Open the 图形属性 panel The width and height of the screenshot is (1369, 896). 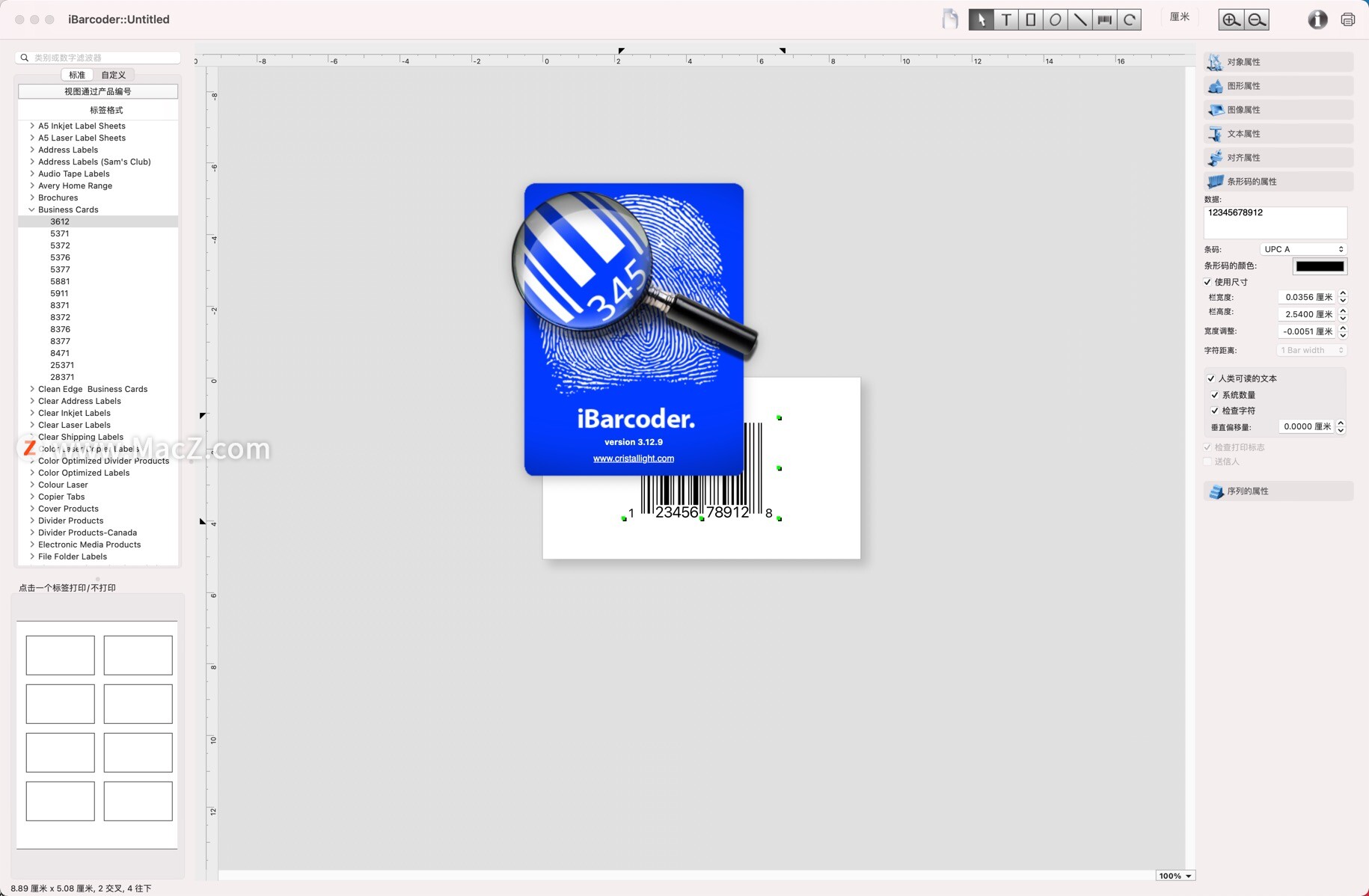pos(1278,86)
